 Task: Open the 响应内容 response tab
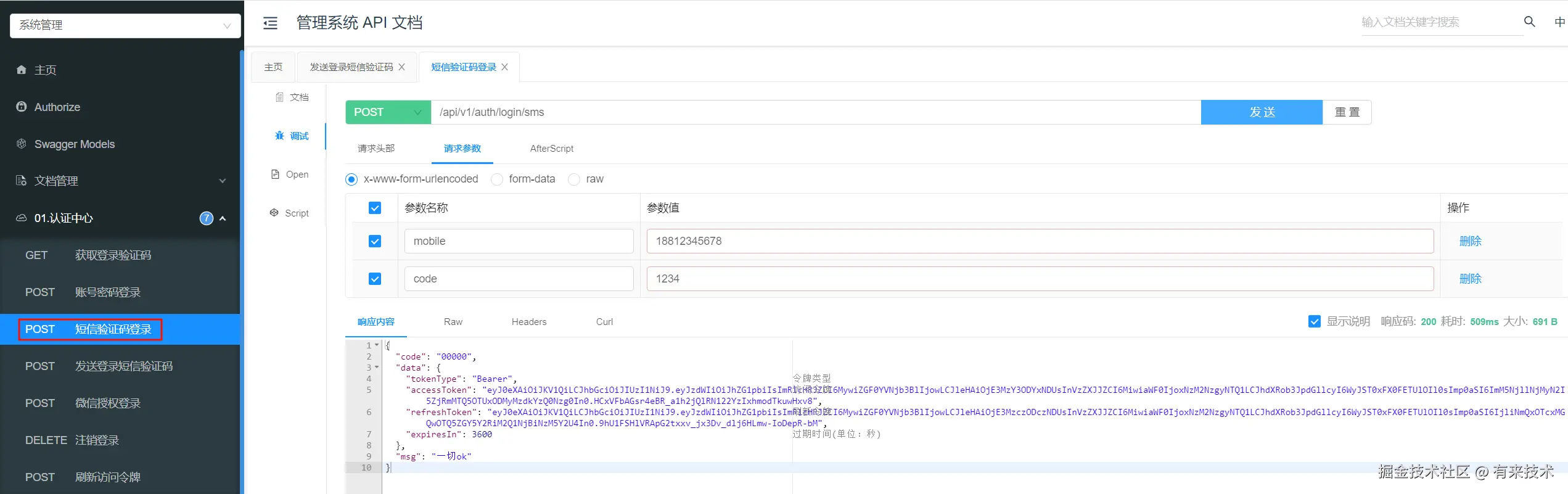click(x=376, y=322)
